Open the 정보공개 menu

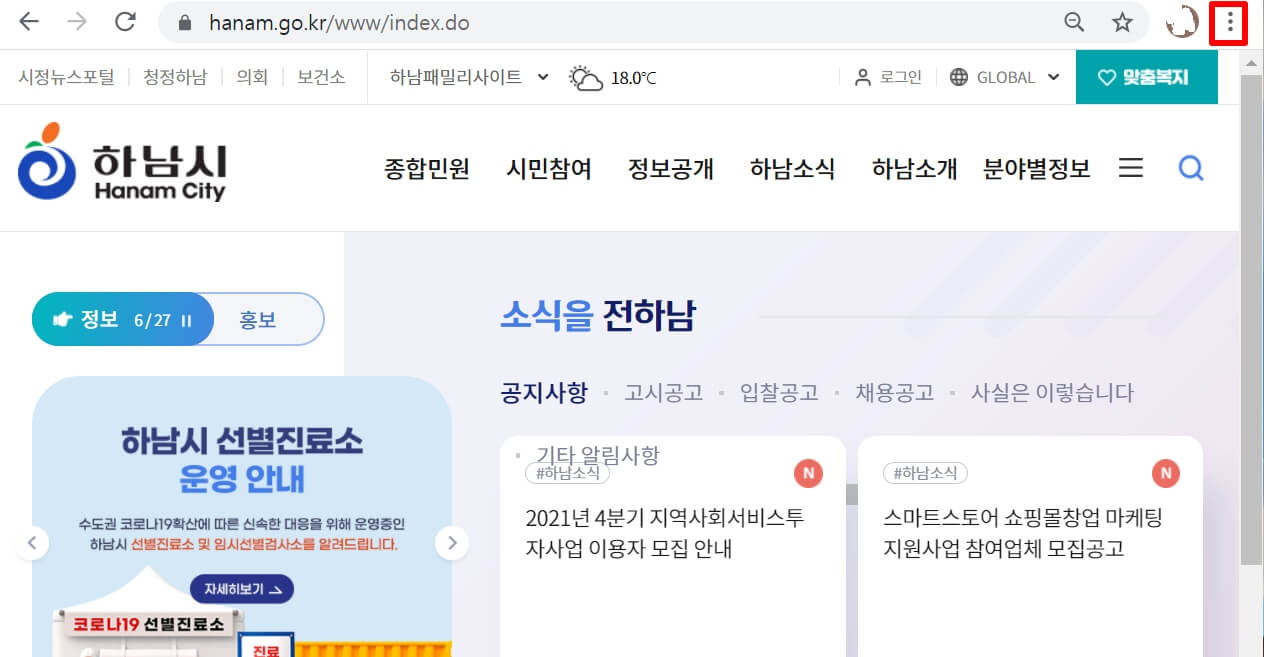click(x=671, y=169)
